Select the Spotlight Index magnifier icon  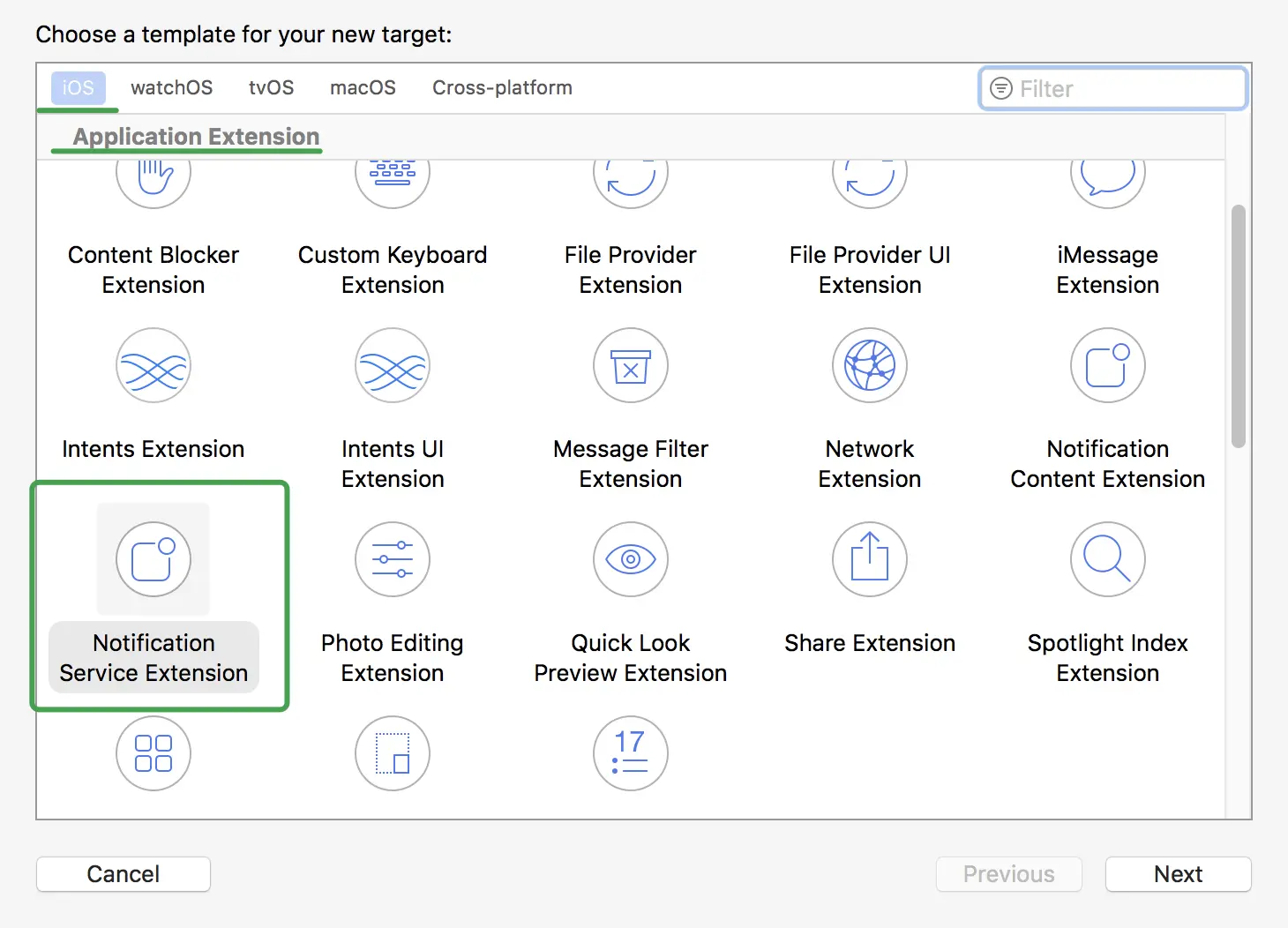click(x=1108, y=559)
